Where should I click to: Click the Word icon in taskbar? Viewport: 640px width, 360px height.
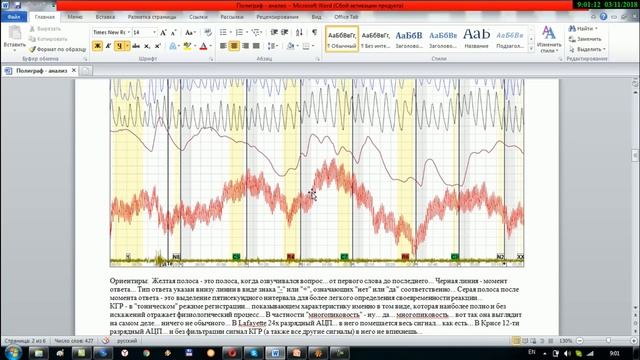[276, 353]
